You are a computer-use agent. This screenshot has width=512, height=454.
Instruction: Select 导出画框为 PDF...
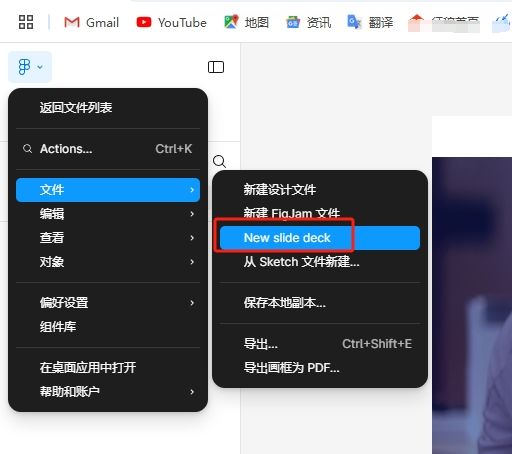pos(320,368)
